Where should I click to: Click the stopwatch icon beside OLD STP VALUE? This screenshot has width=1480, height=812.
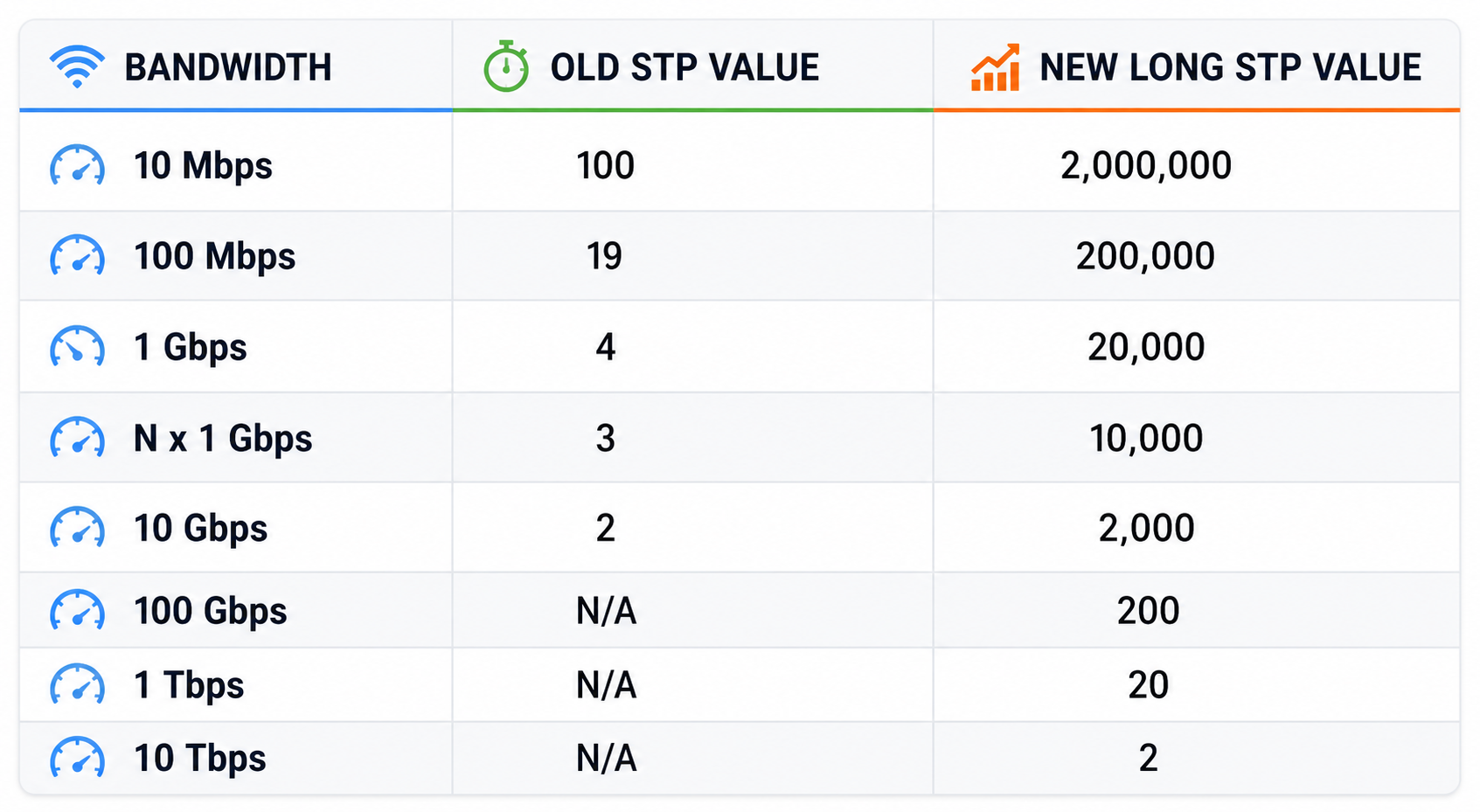pos(506,66)
